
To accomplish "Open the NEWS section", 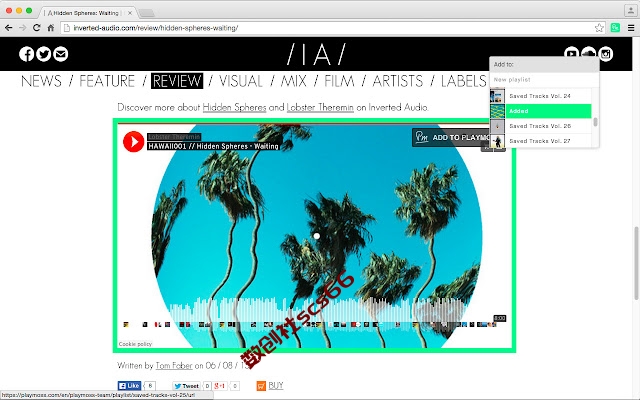I will coord(41,81).
